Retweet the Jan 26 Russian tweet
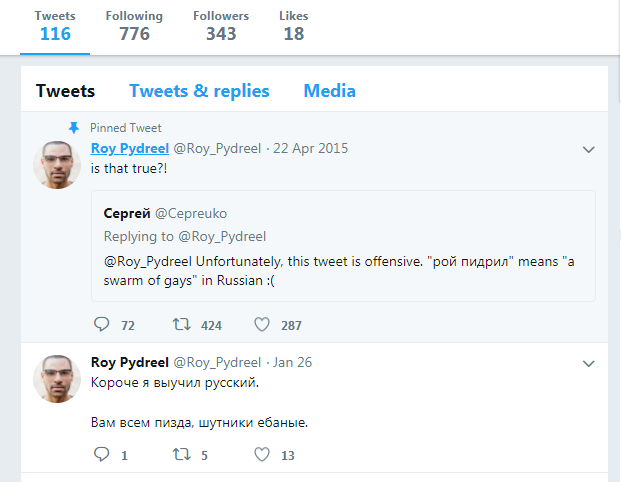Viewport: 621px width, 482px height. pyautogui.click(x=182, y=454)
